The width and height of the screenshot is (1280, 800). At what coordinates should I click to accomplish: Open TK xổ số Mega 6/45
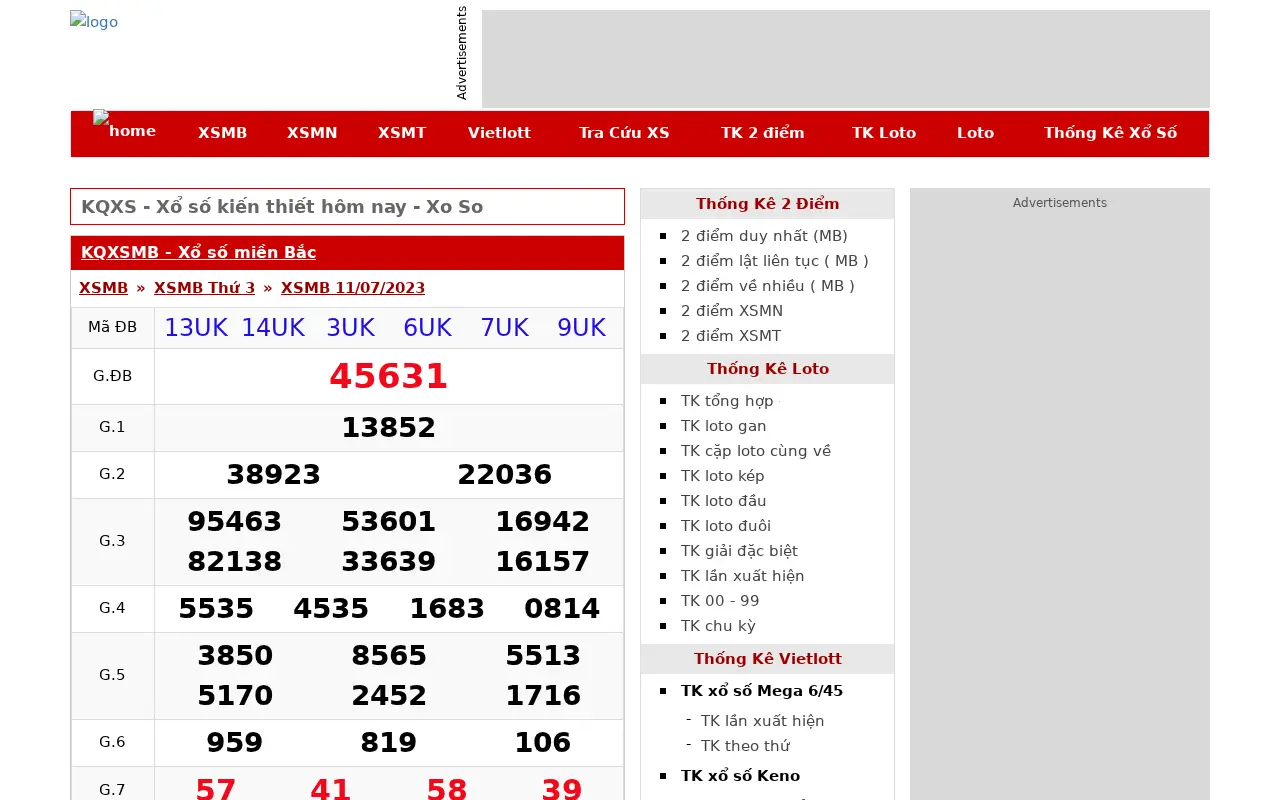click(x=762, y=691)
